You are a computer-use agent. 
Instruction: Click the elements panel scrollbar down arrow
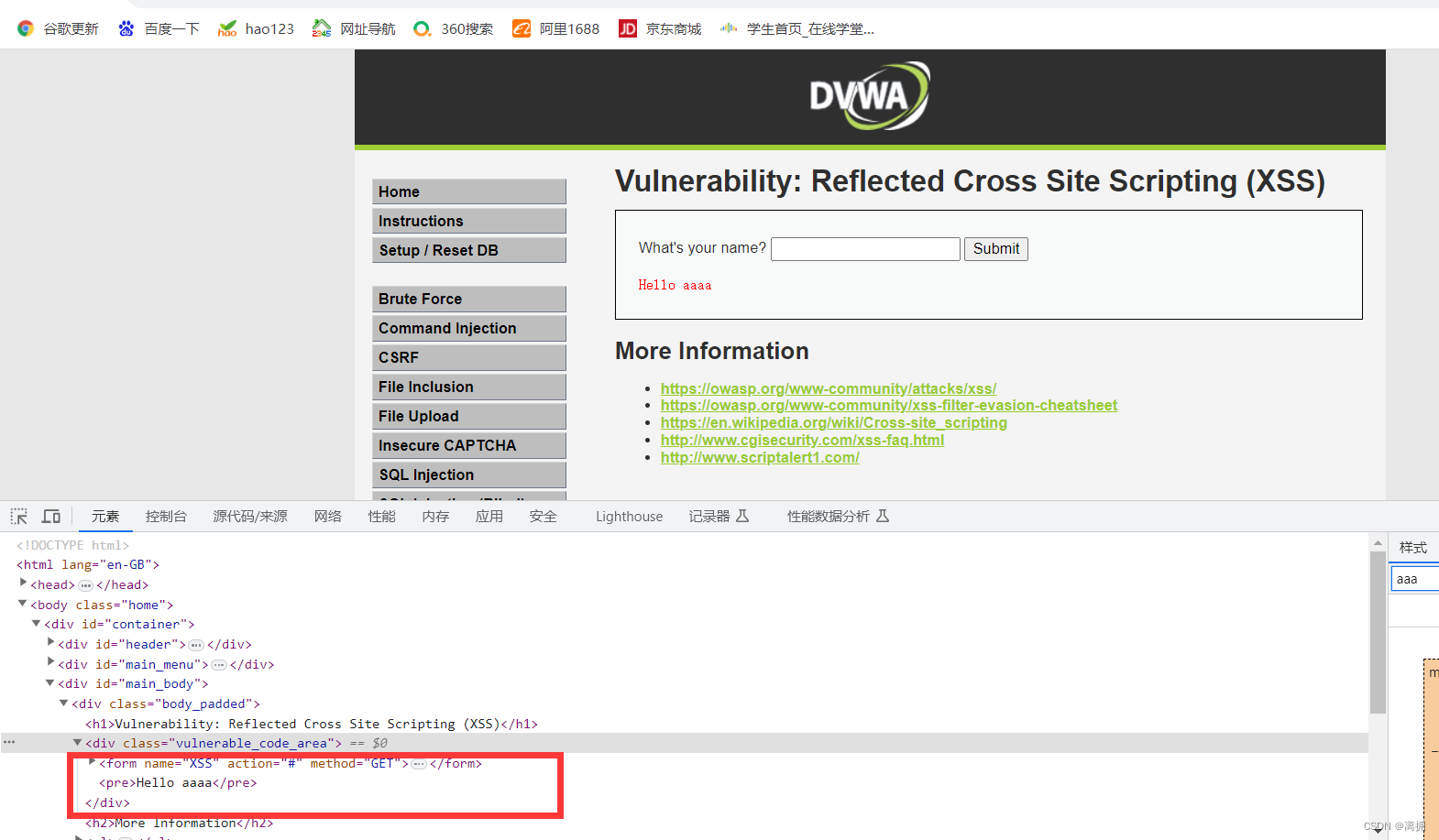click(1378, 831)
